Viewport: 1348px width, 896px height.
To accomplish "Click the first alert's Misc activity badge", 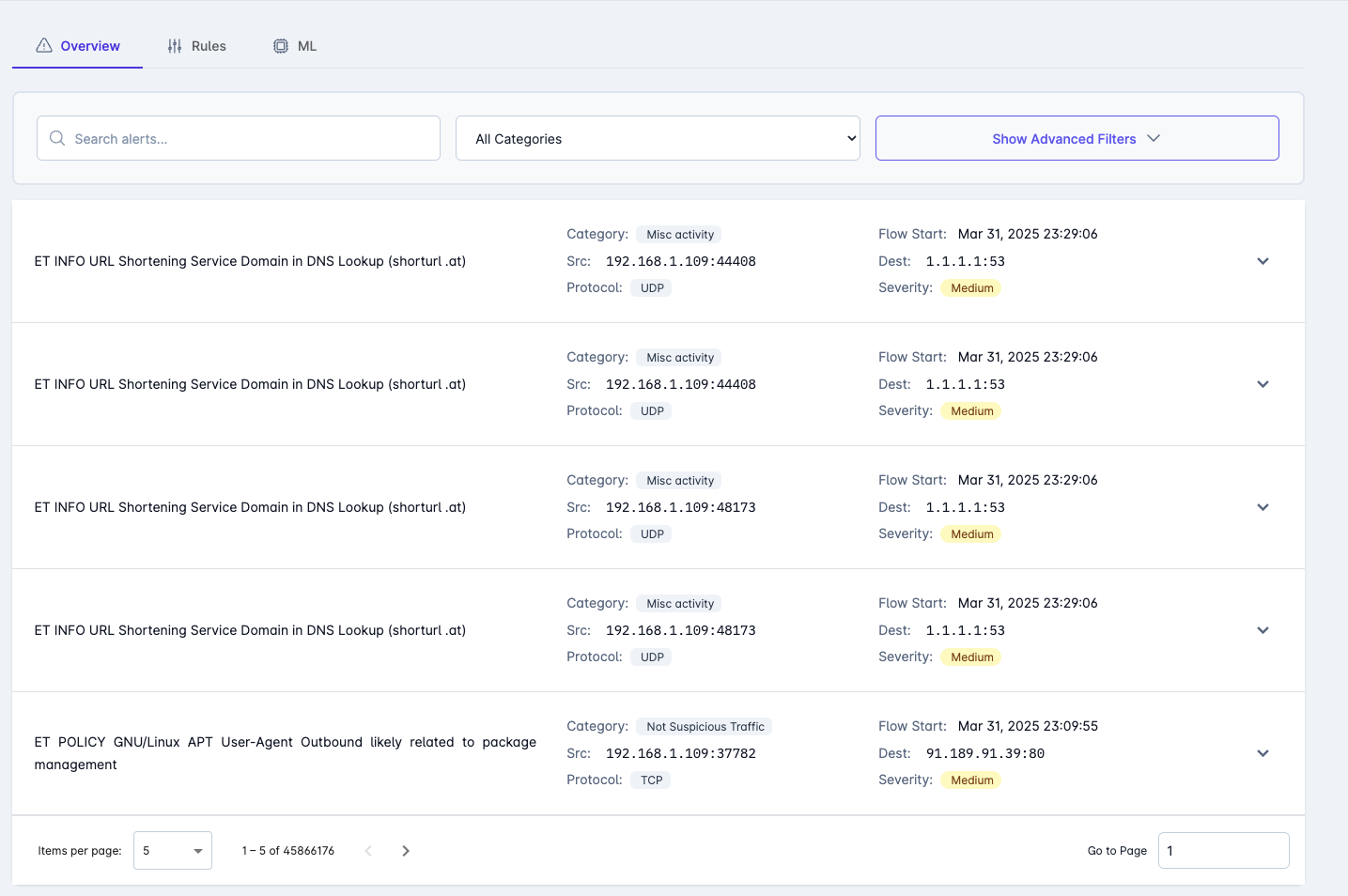I will coord(680,235).
